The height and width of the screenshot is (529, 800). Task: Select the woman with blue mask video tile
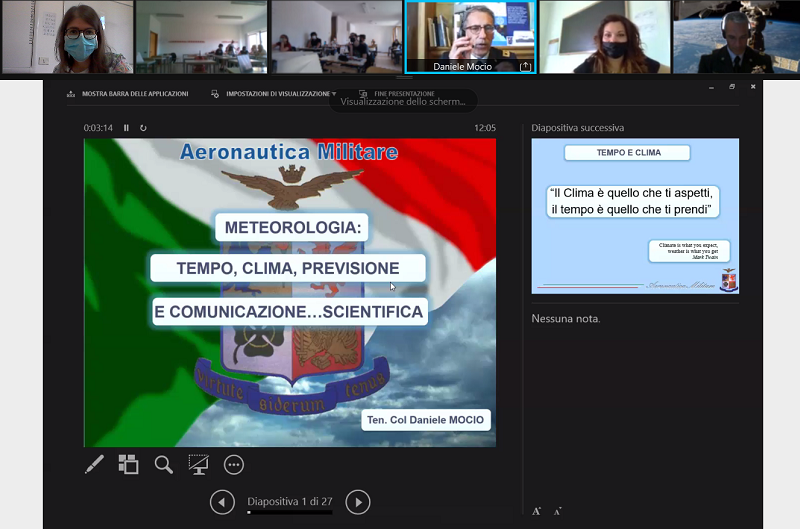coord(67,37)
